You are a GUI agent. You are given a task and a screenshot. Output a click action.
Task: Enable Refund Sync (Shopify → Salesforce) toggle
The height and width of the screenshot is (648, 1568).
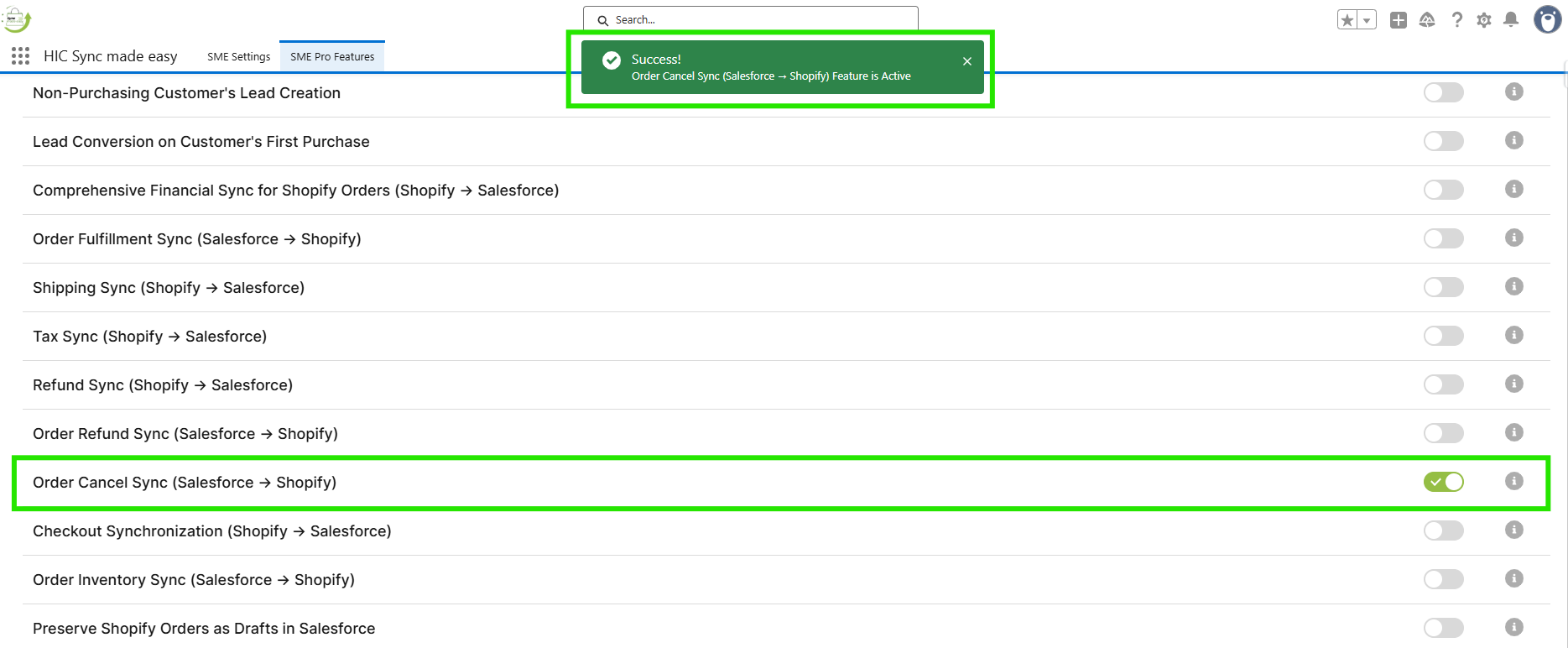[x=1444, y=384]
